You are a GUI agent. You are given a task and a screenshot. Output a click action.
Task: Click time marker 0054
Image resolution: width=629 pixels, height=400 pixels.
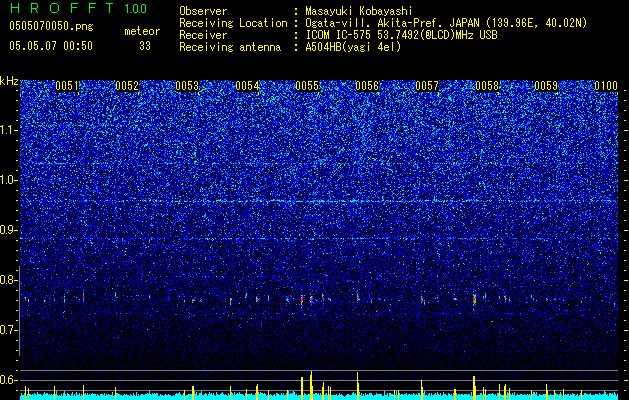(x=247, y=86)
